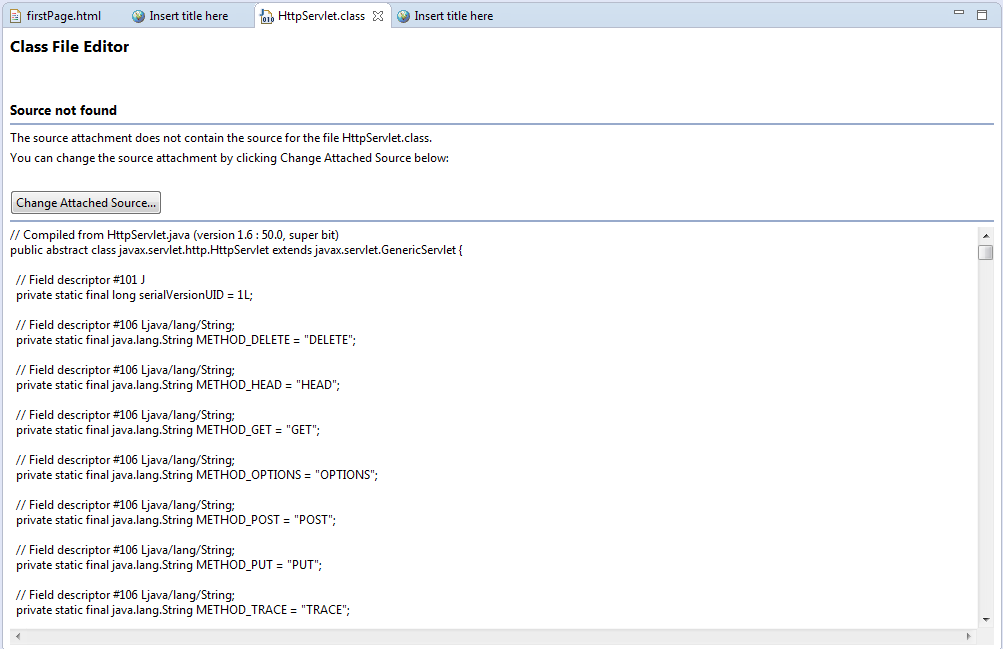
Task: Switch to the firstPage.html tab
Action: click(60, 15)
